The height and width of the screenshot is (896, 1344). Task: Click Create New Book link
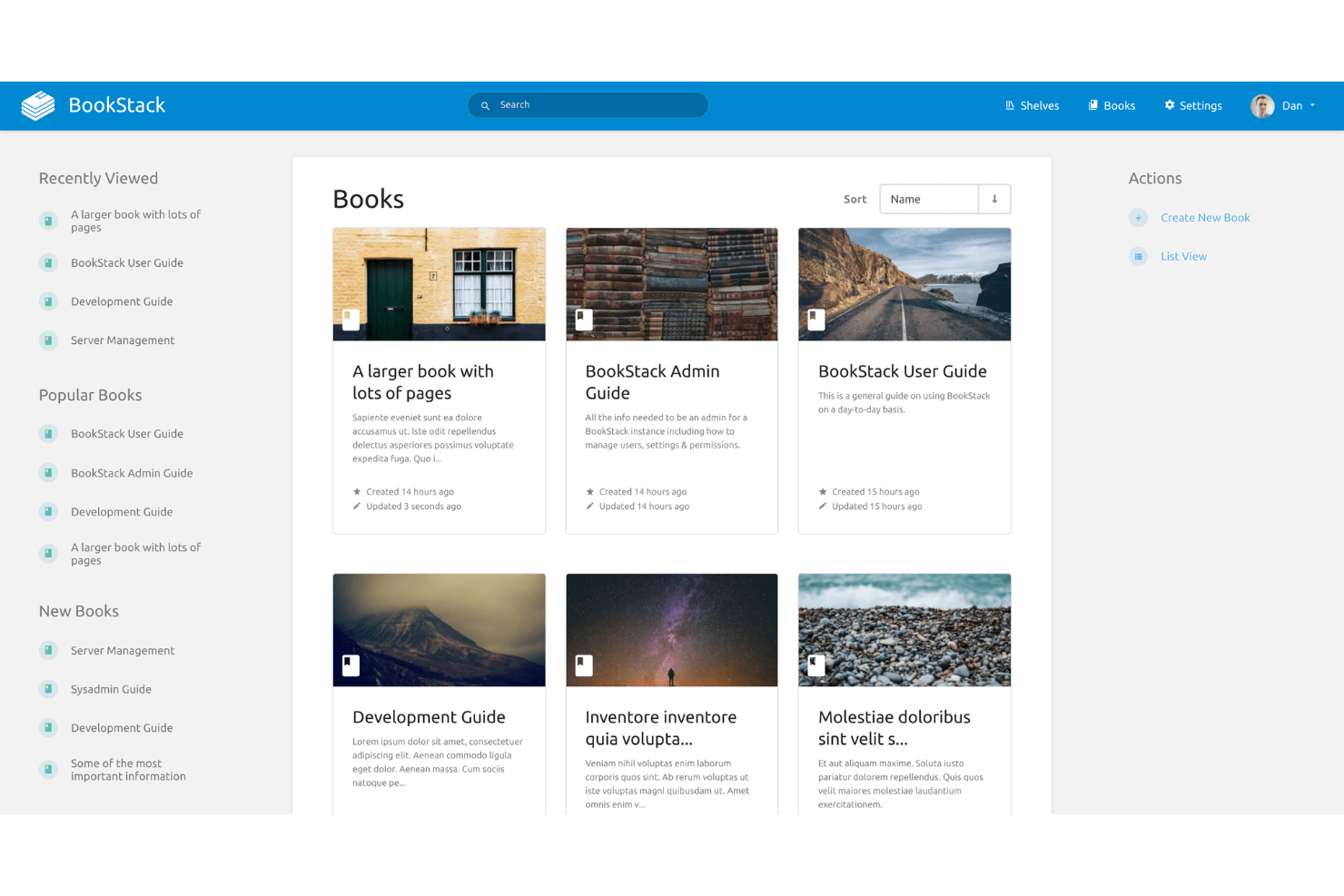[x=1205, y=218]
